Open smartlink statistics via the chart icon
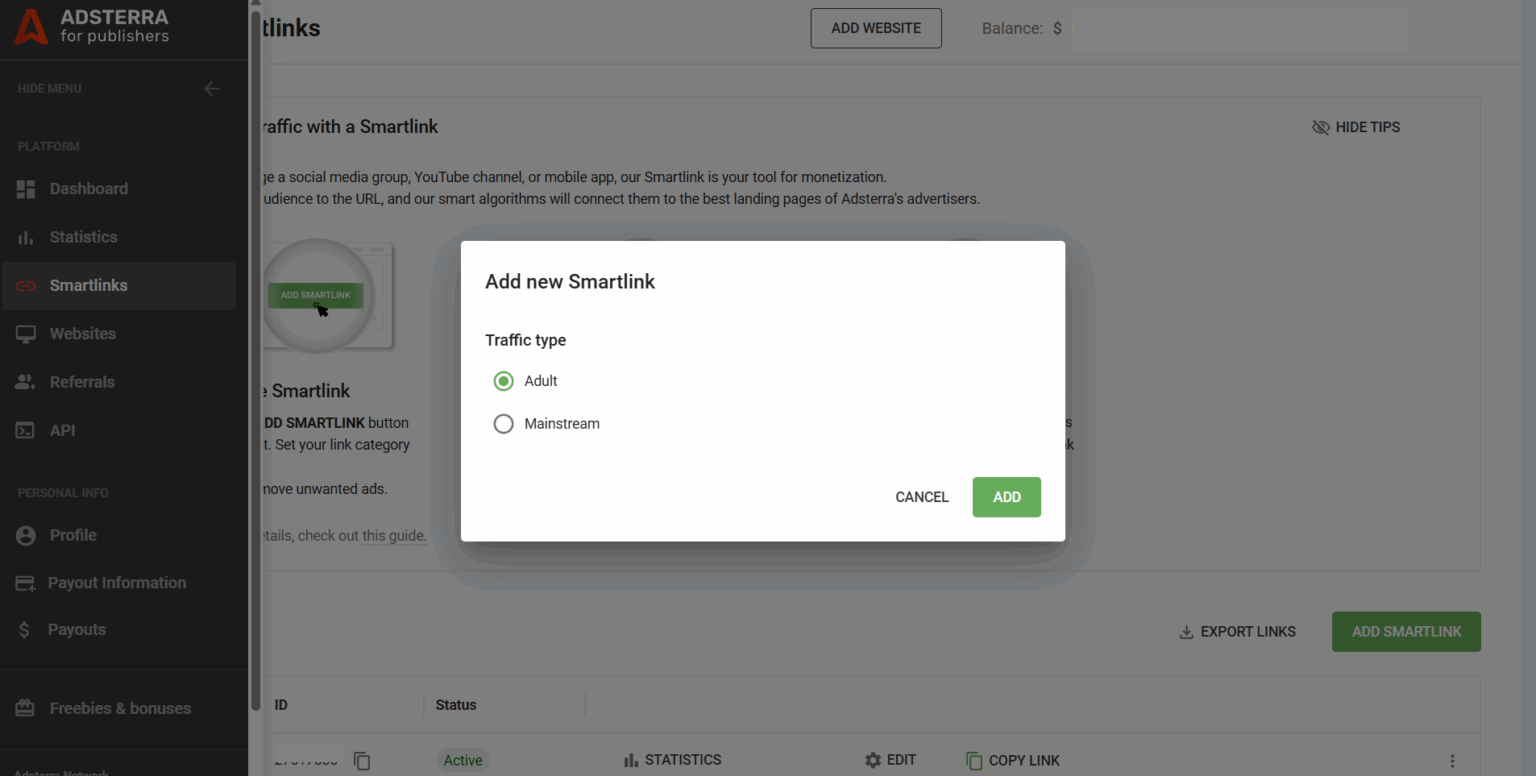Screen dimensions: 1536x776 click(x=630, y=760)
